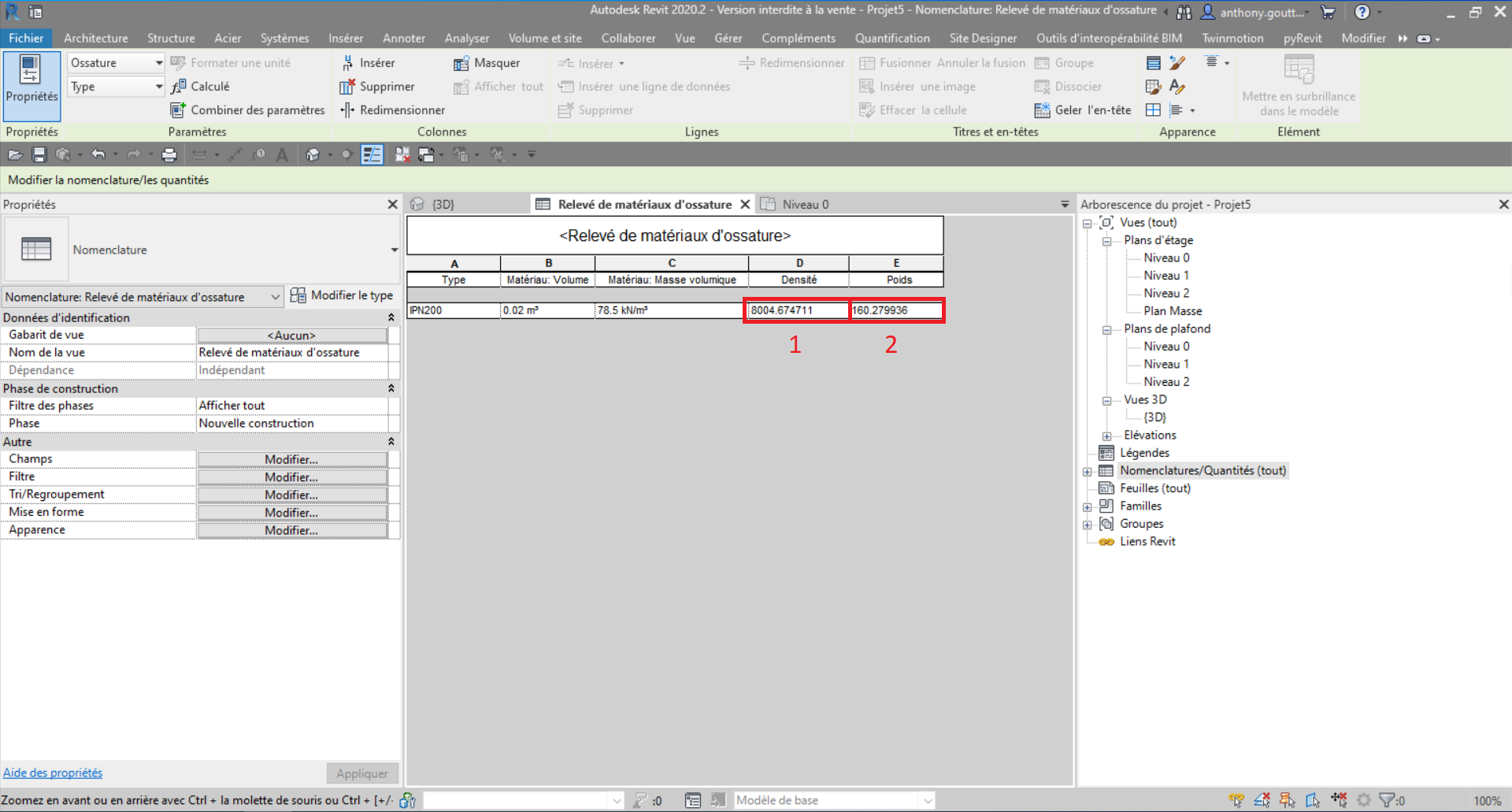1512x812 pixels.
Task: Click Supprimer column icon
Action: click(x=346, y=87)
